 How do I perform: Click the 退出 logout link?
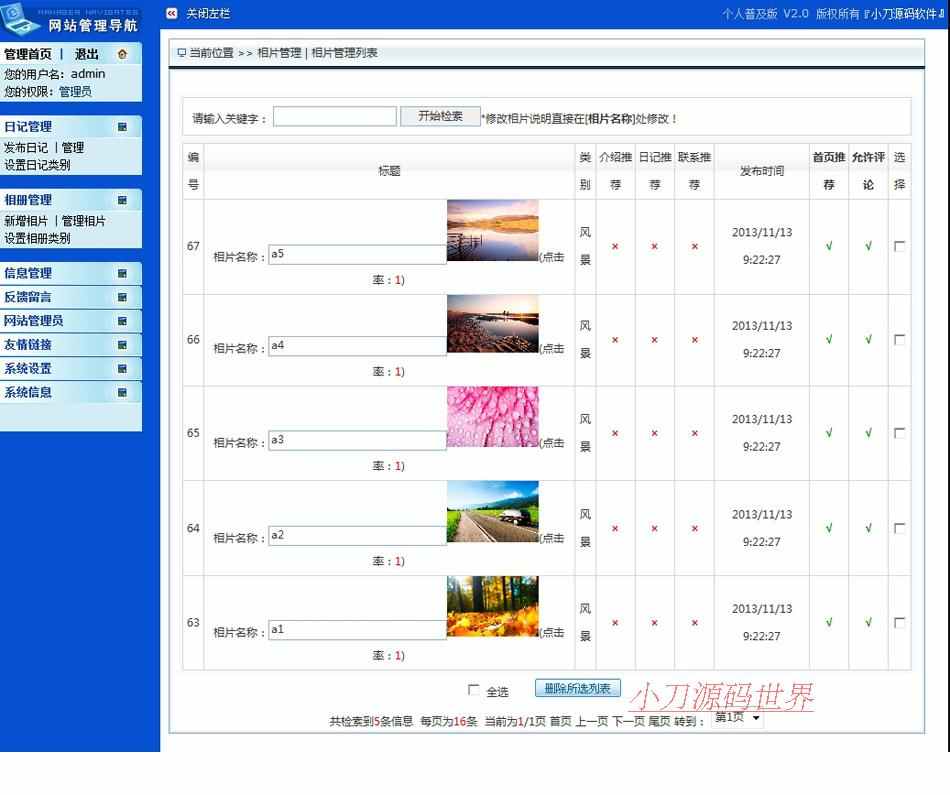tap(87, 54)
